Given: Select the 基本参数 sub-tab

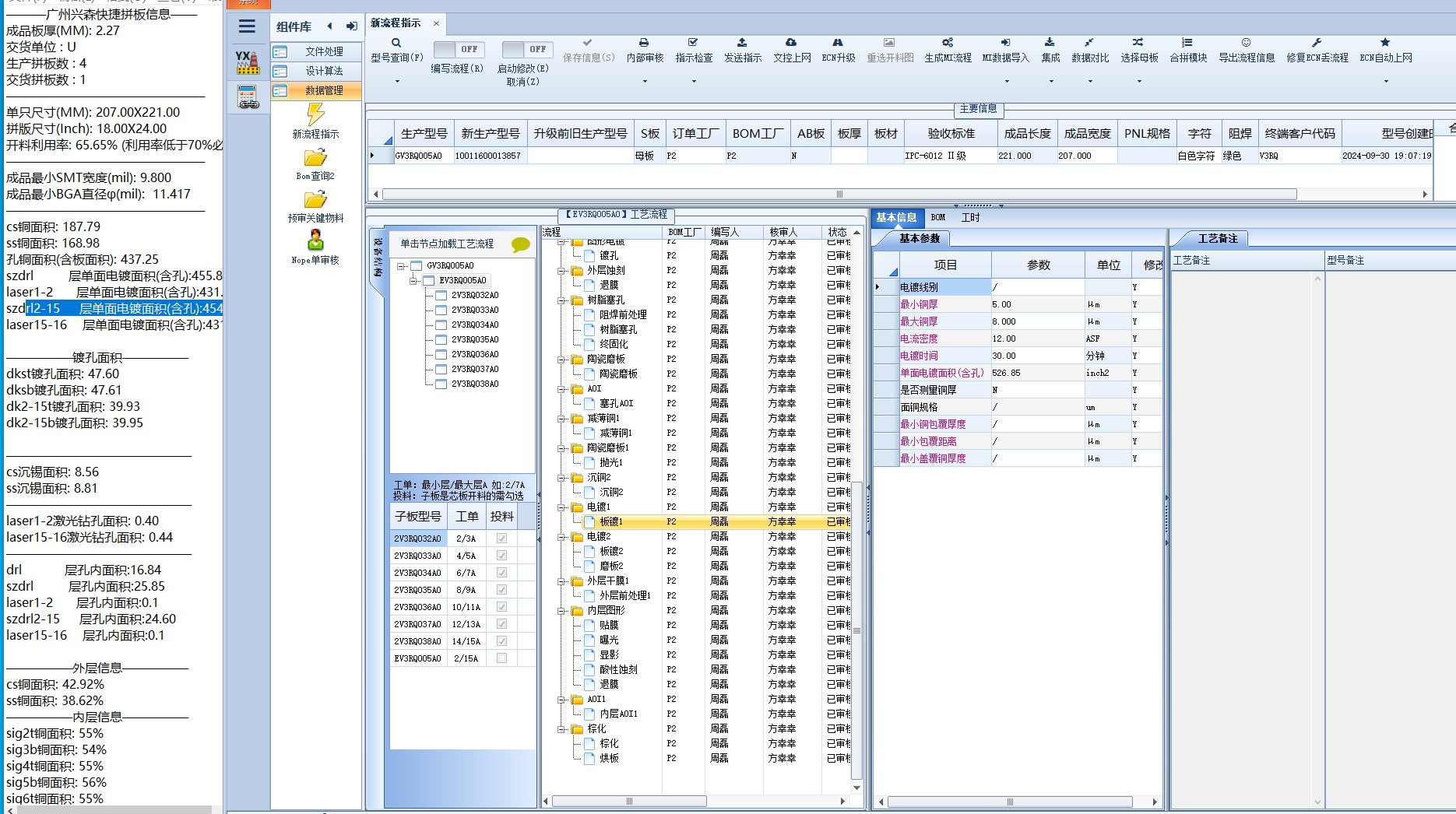Looking at the screenshot, I should 920,238.
